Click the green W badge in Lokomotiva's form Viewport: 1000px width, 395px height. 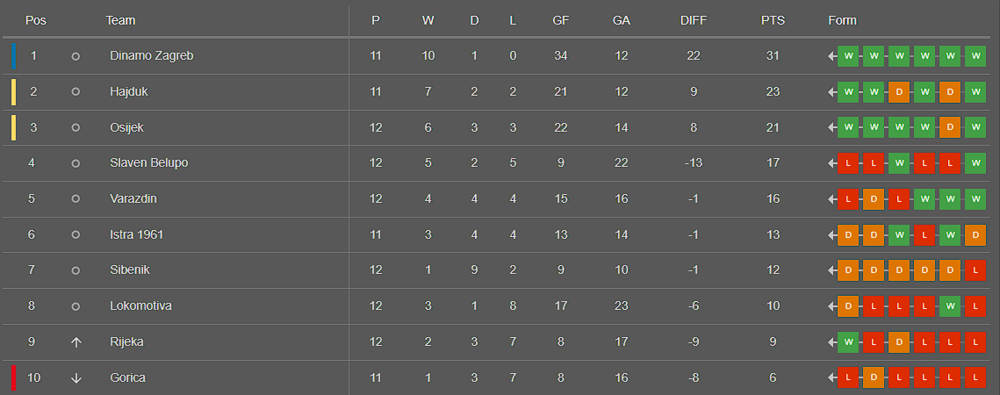[950, 306]
